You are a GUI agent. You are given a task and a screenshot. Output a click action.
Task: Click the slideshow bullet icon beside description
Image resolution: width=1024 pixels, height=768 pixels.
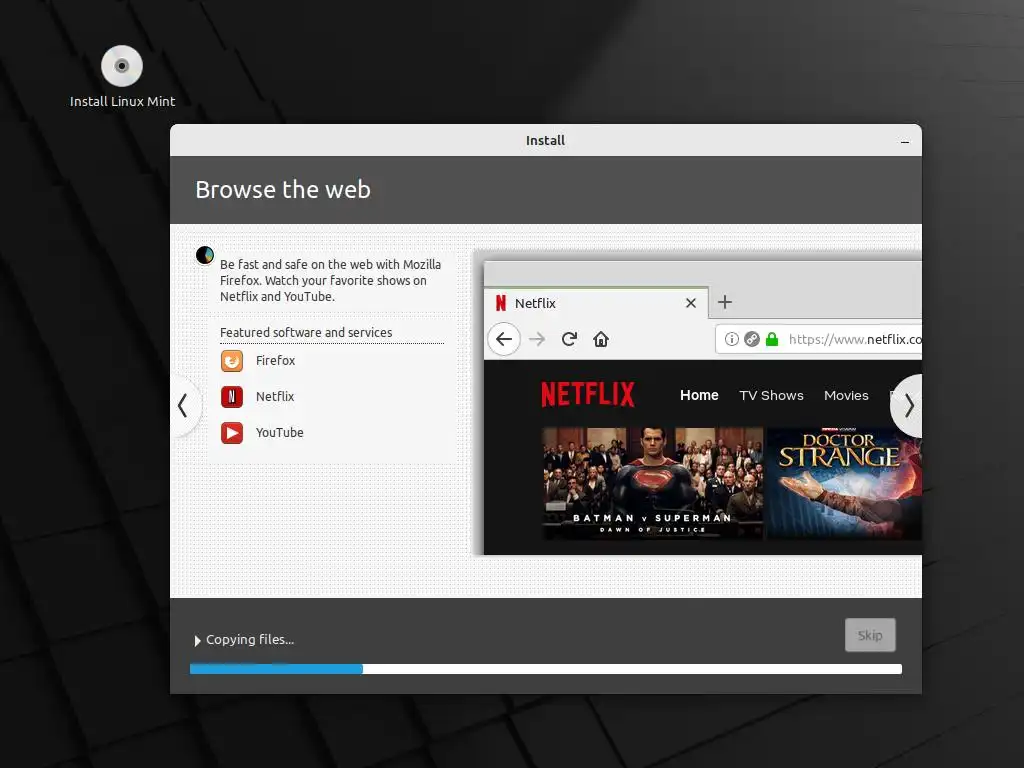(204, 255)
